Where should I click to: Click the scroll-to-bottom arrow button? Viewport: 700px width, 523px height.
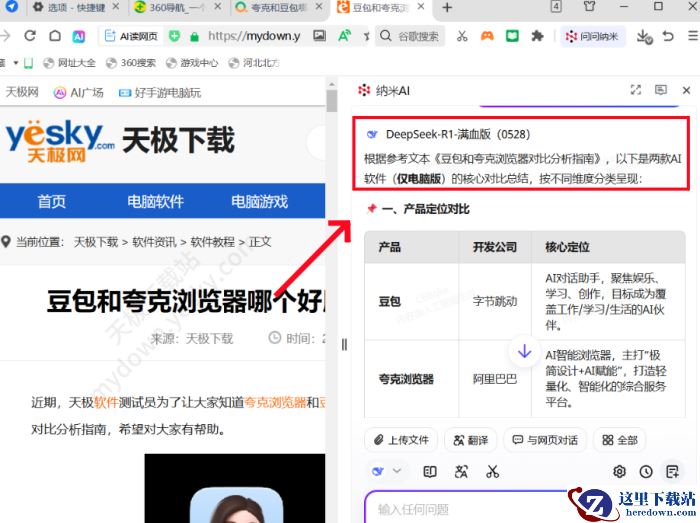(x=525, y=352)
